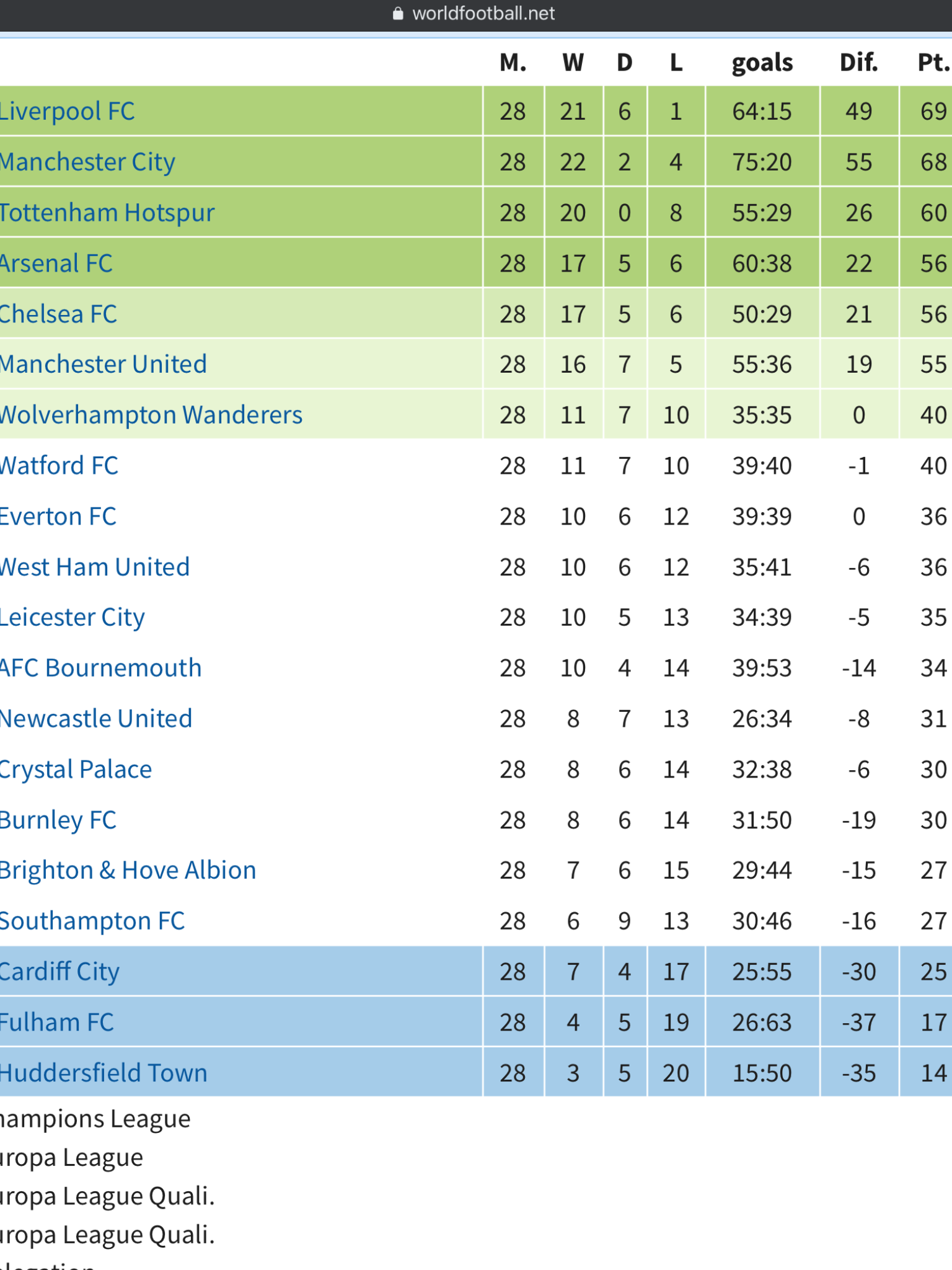Open the Leicester City team link

(x=72, y=618)
